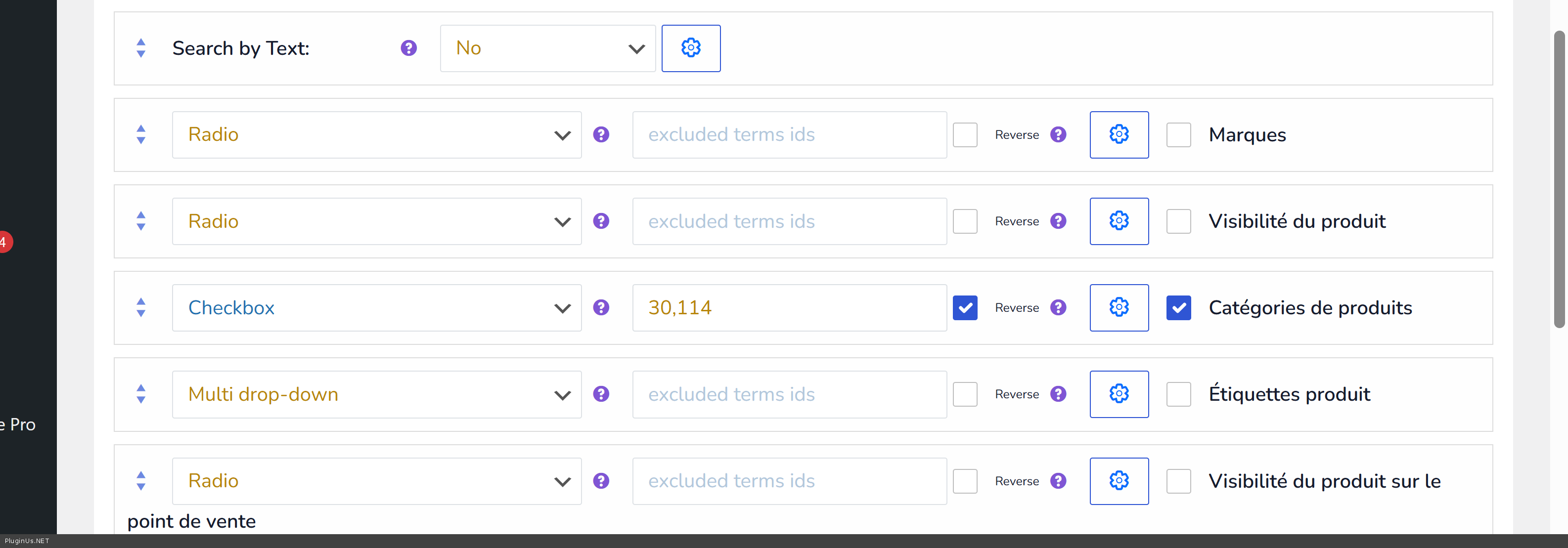Click help icon next to Search by Text
Viewport: 1568px width, 548px height.
click(x=408, y=48)
